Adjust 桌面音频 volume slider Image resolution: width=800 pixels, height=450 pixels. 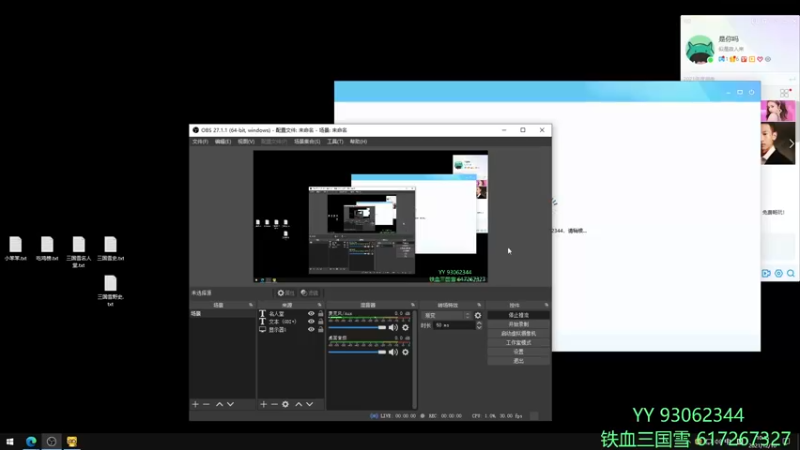(357, 352)
